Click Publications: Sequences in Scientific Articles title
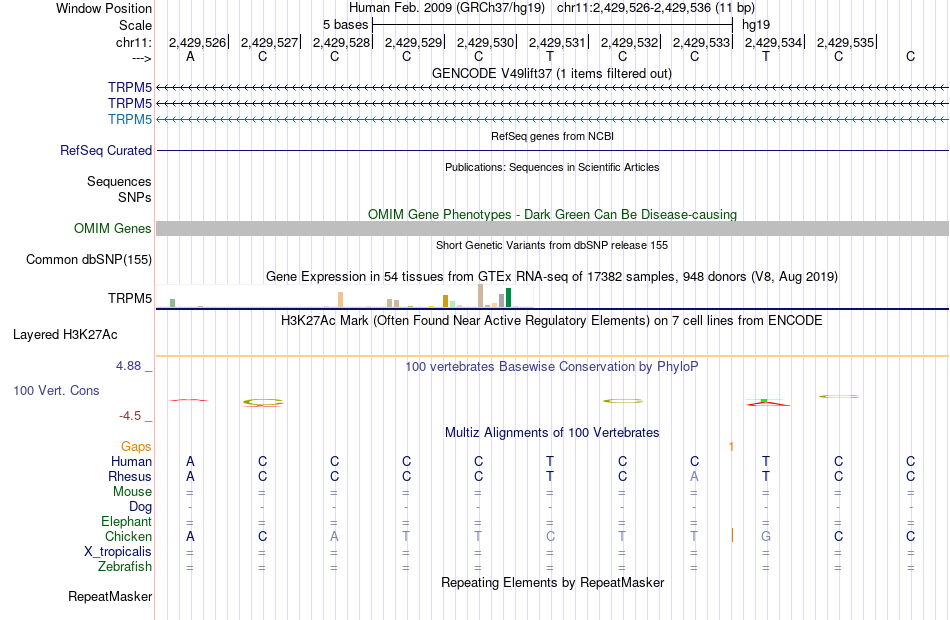 pyautogui.click(x=552, y=167)
